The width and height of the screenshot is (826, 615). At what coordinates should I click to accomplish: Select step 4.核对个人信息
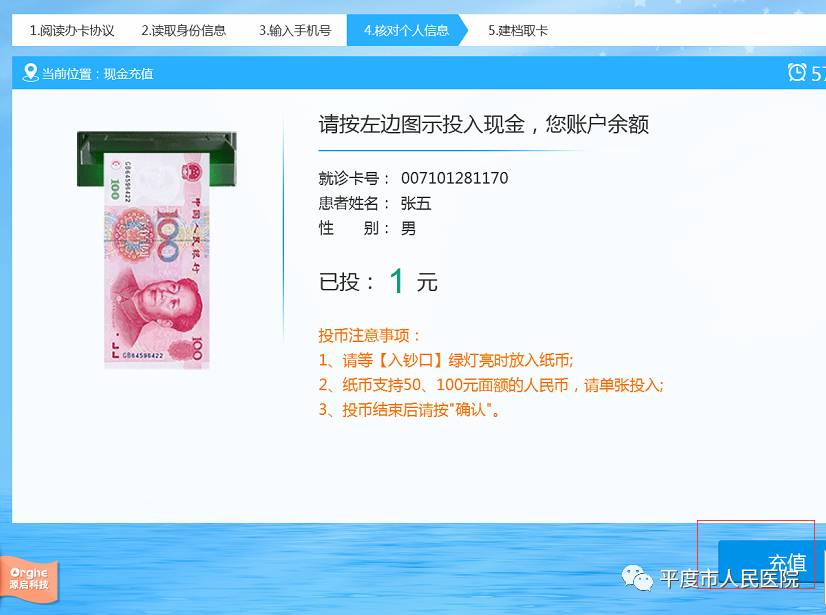pyautogui.click(x=406, y=31)
